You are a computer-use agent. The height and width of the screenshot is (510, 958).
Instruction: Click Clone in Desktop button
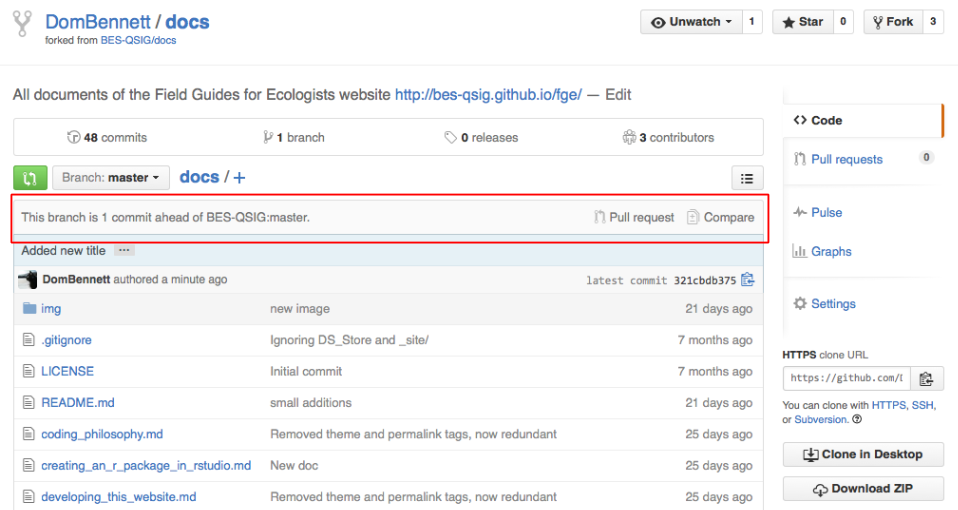pos(863,454)
